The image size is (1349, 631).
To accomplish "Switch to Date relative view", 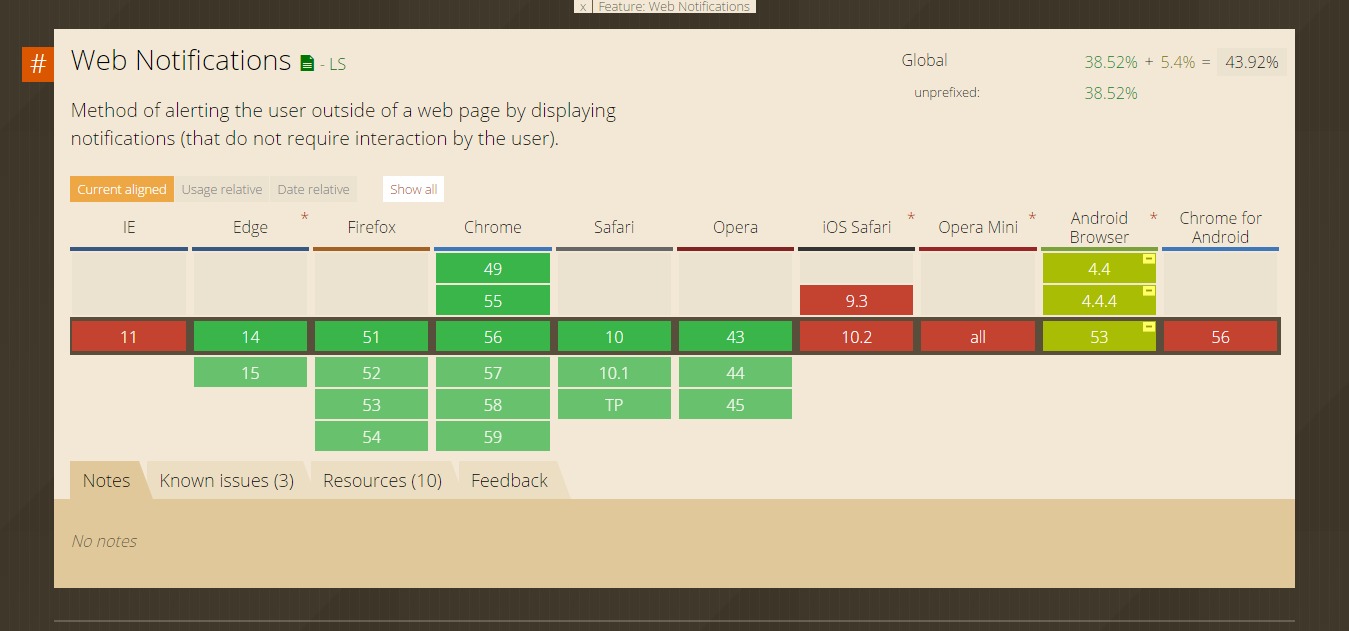I will pos(313,189).
